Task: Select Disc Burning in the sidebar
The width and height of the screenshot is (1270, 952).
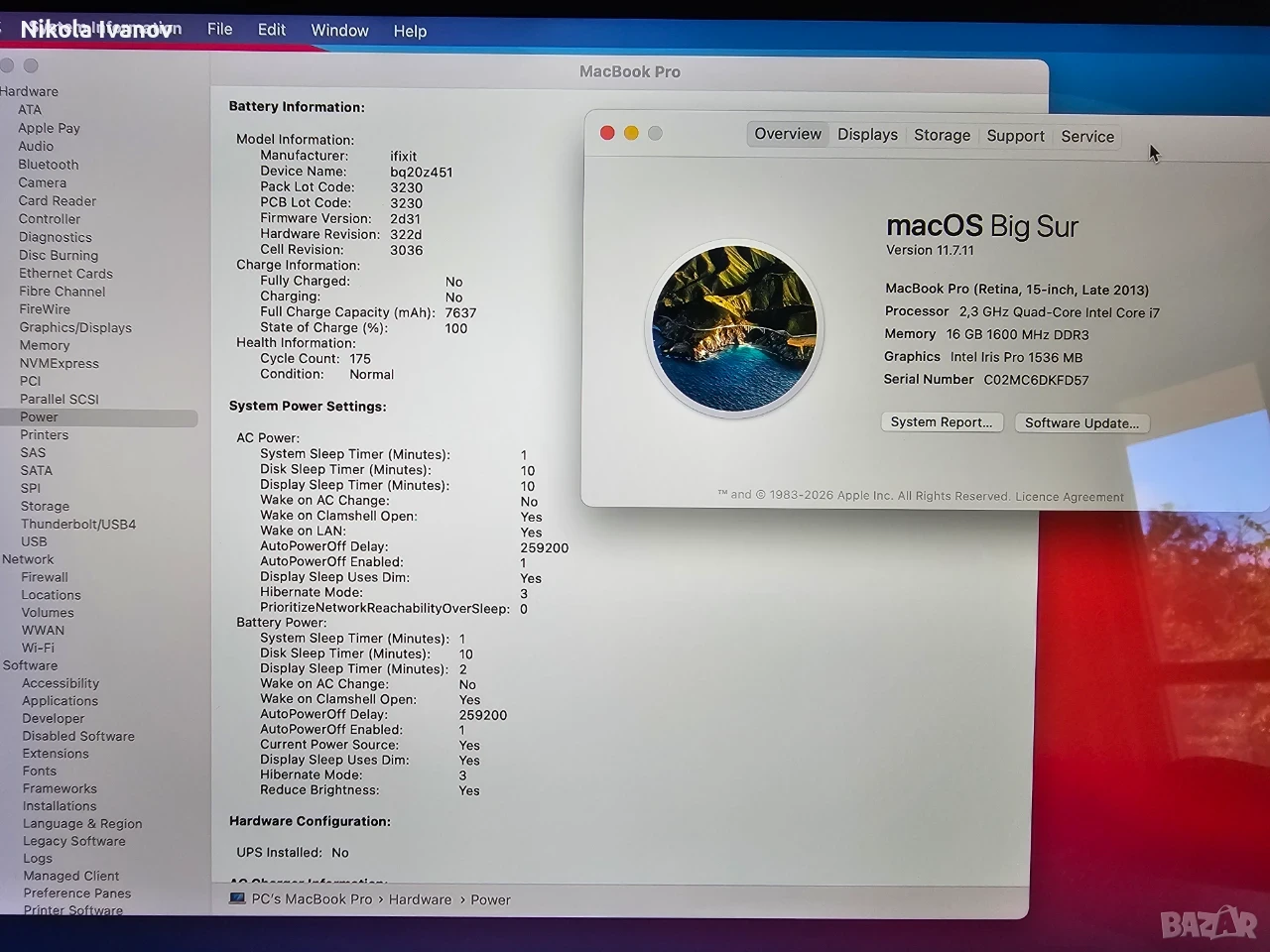Action: click(x=58, y=255)
